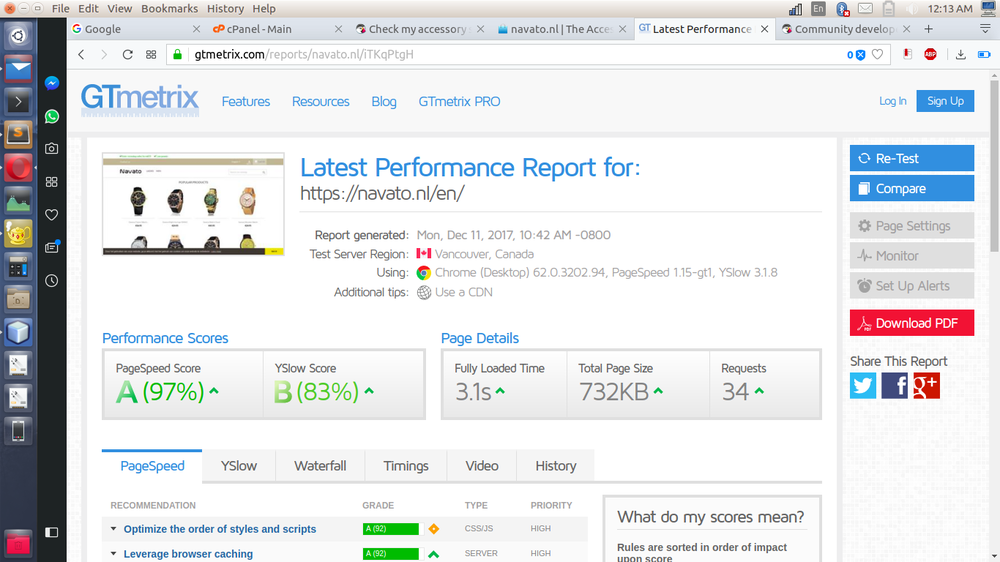Click battery saver icon in toolbar
This screenshot has width=1000, height=562.
[x=984, y=55]
